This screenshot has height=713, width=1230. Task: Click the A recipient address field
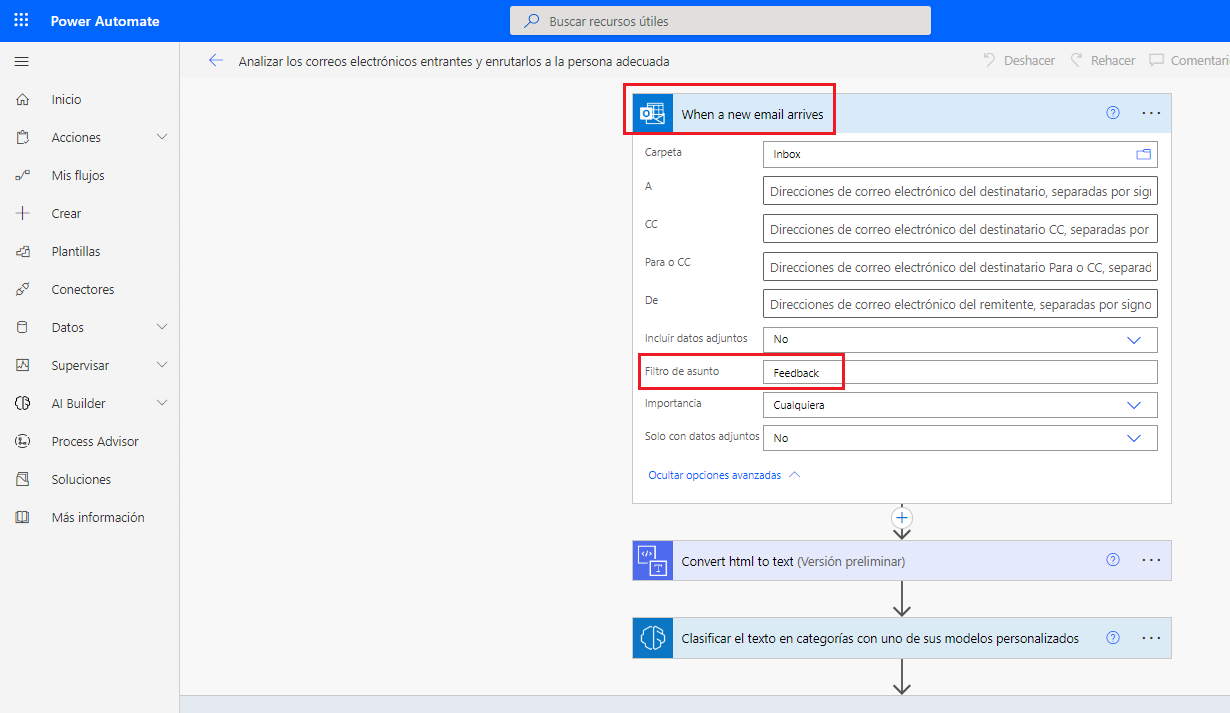click(960, 192)
